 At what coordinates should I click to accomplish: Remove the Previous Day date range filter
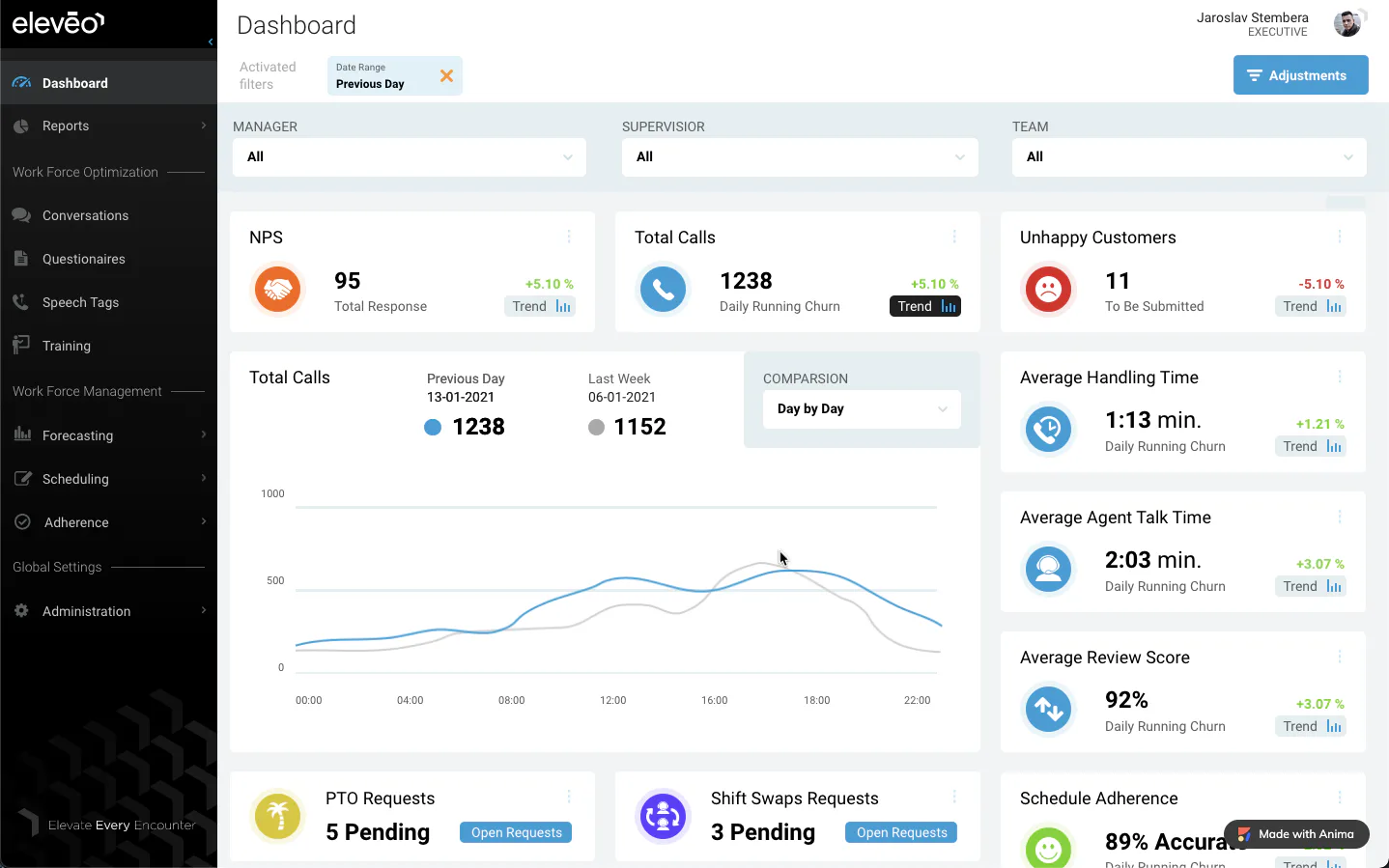pyautogui.click(x=446, y=75)
